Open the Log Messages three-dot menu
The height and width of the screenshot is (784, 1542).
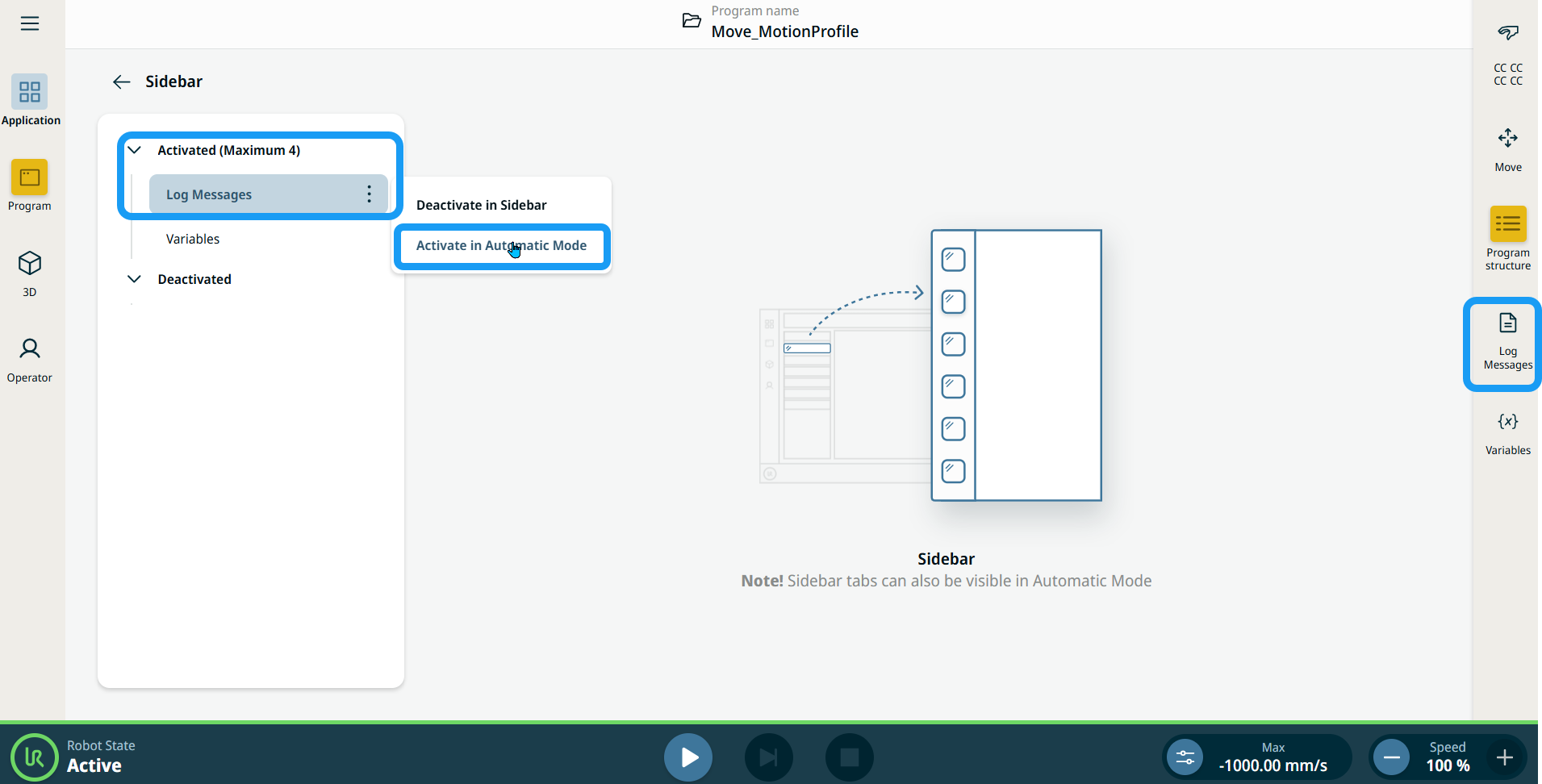coord(369,194)
